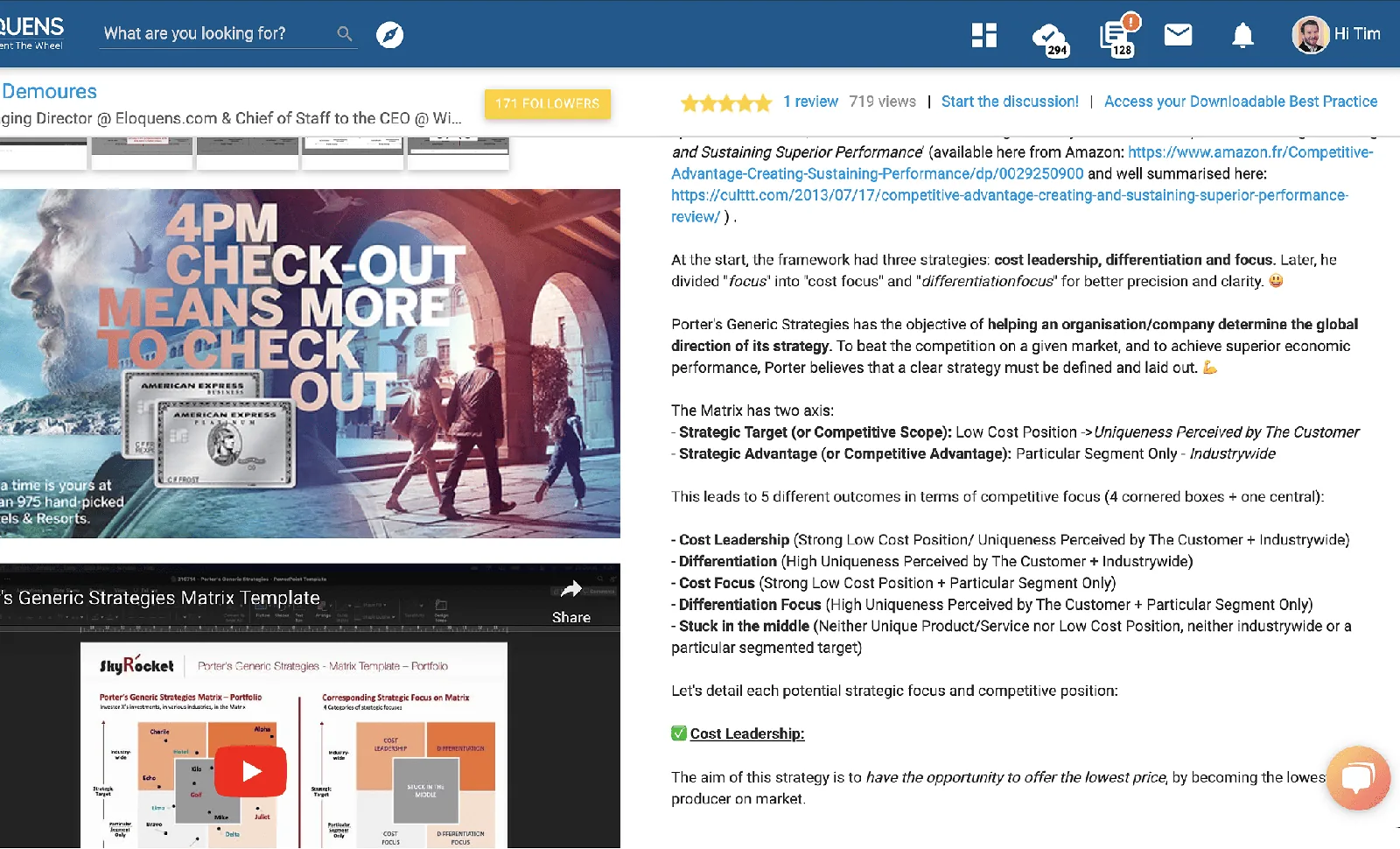This screenshot has width=1400, height=849.
Task: Click Tim's profile avatar picture
Action: point(1311,35)
